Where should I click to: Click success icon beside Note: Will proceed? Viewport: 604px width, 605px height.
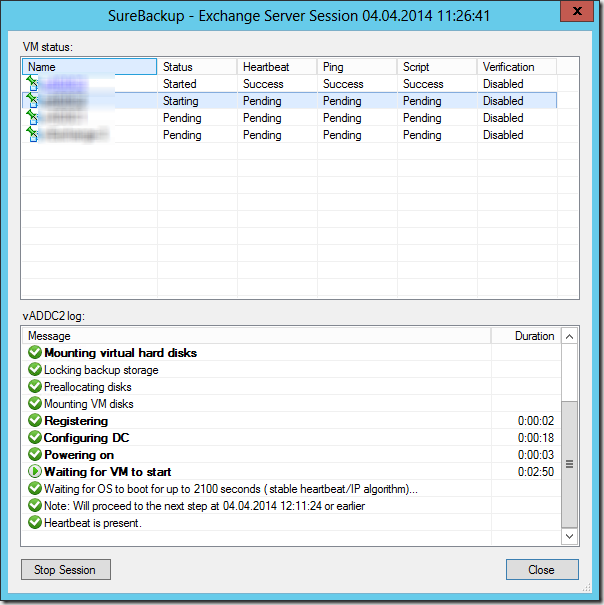pyautogui.click(x=35, y=505)
